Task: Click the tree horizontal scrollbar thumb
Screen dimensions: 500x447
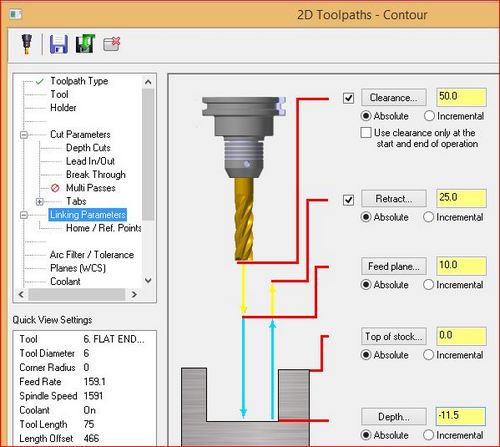Action: [x=77, y=295]
